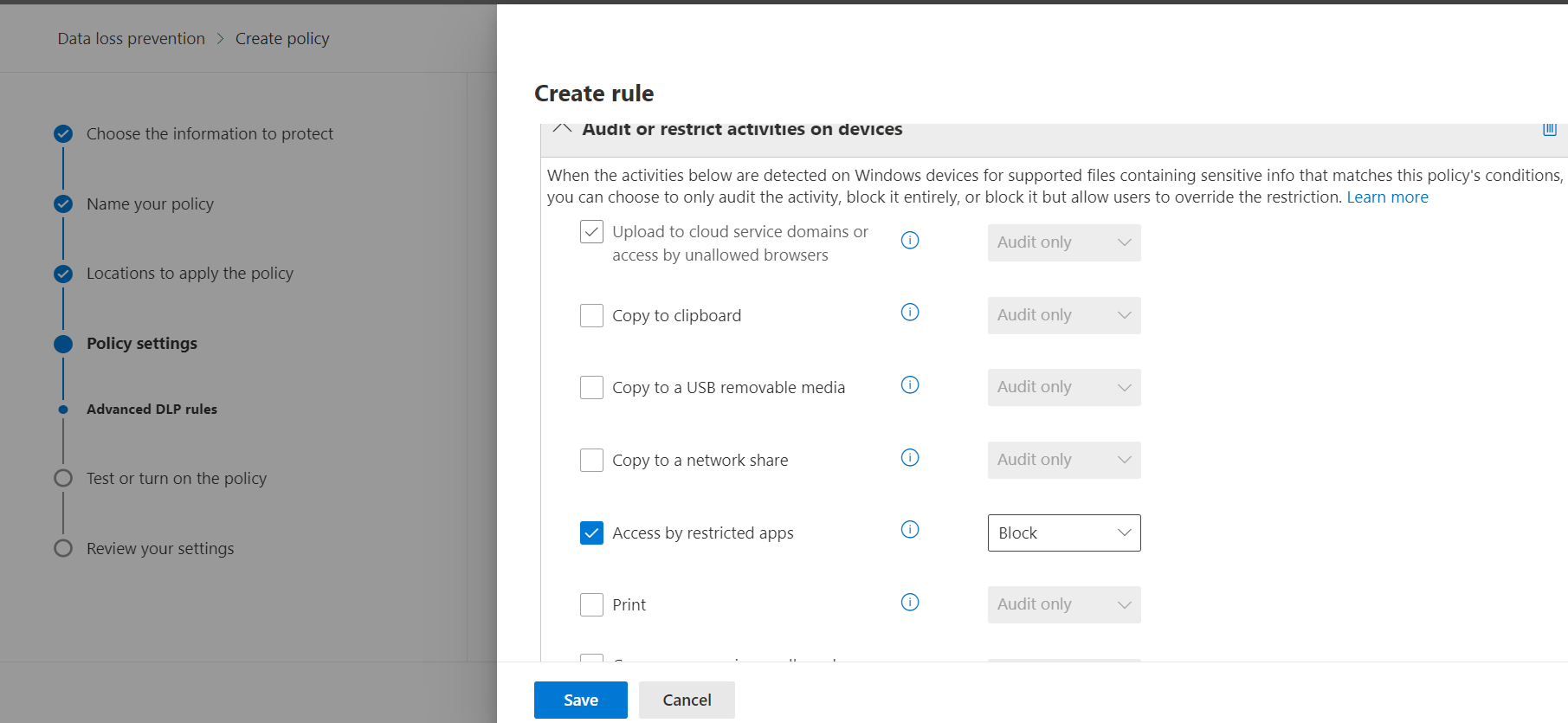
Task: Click the Create policy breadcrumb
Action: (282, 39)
